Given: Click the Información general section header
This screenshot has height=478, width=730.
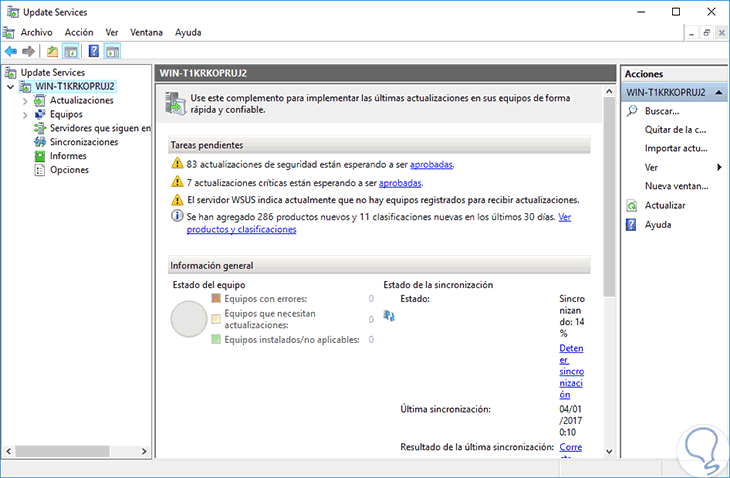Looking at the screenshot, I should tap(379, 265).
